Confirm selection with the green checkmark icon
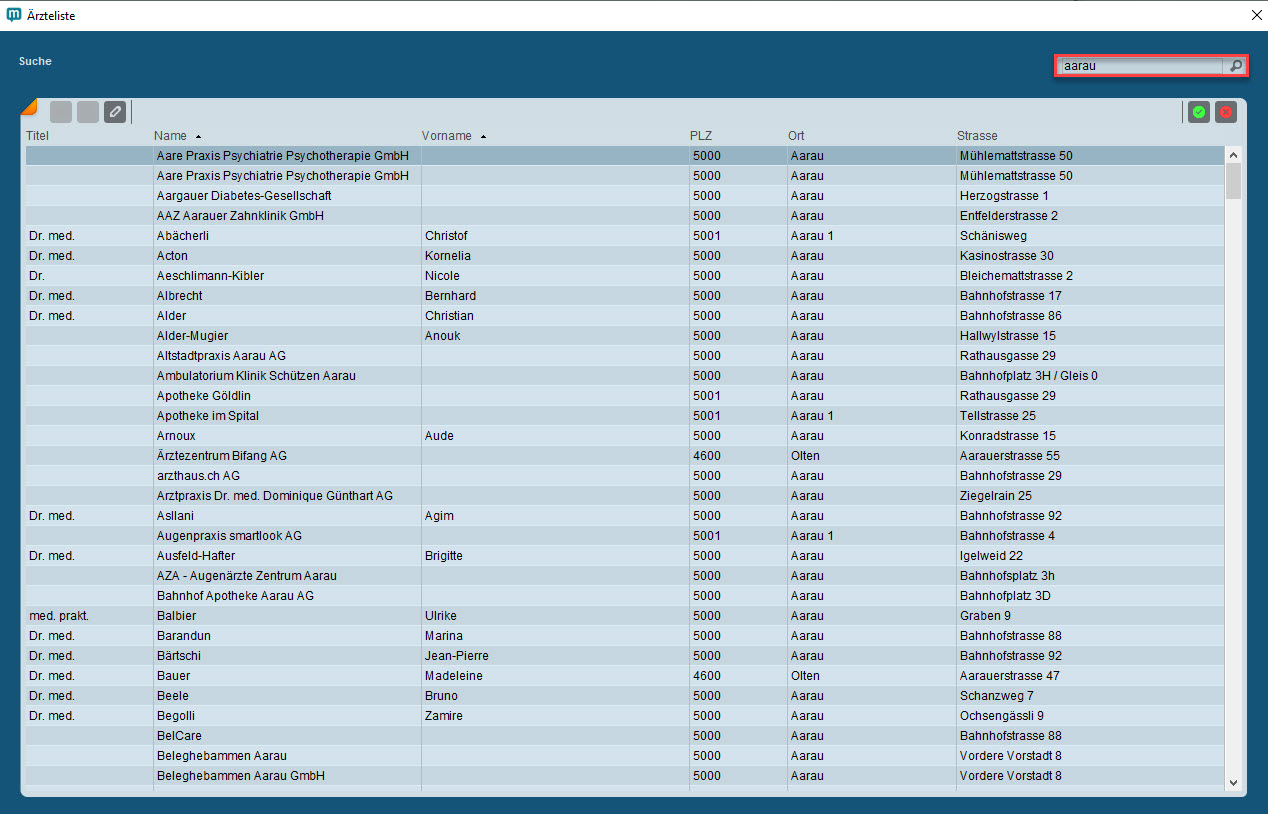 [1198, 112]
